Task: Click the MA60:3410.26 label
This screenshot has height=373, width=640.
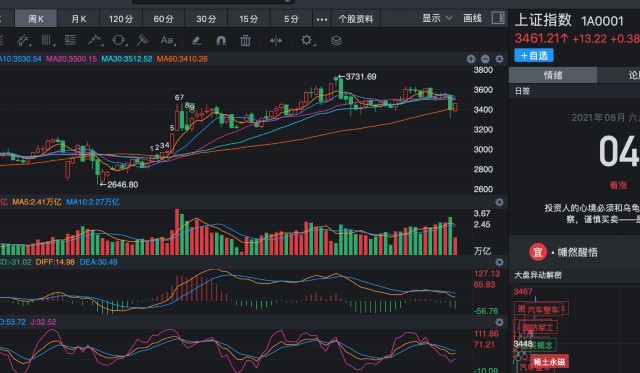Action: point(182,59)
